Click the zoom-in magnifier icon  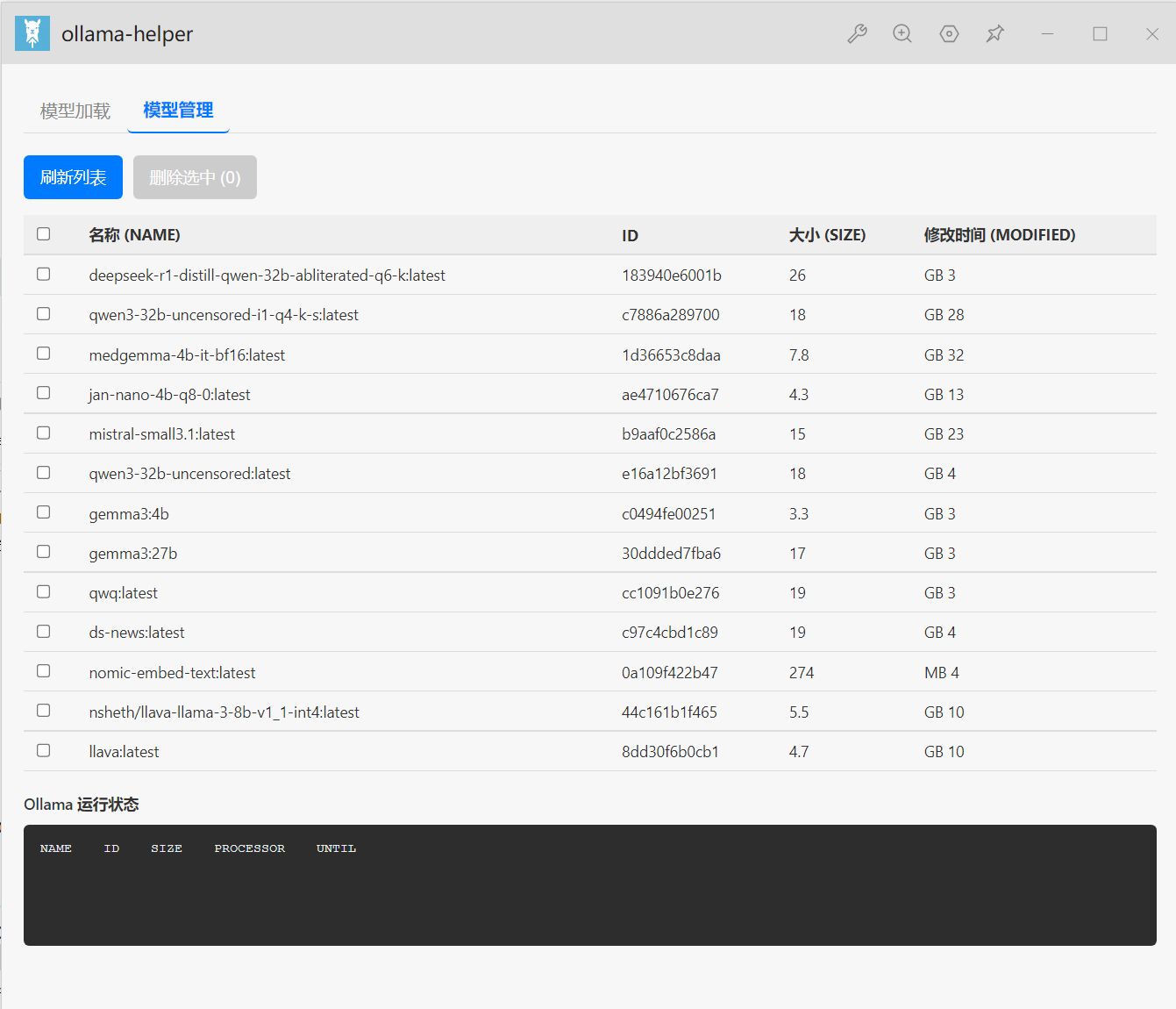(x=902, y=33)
